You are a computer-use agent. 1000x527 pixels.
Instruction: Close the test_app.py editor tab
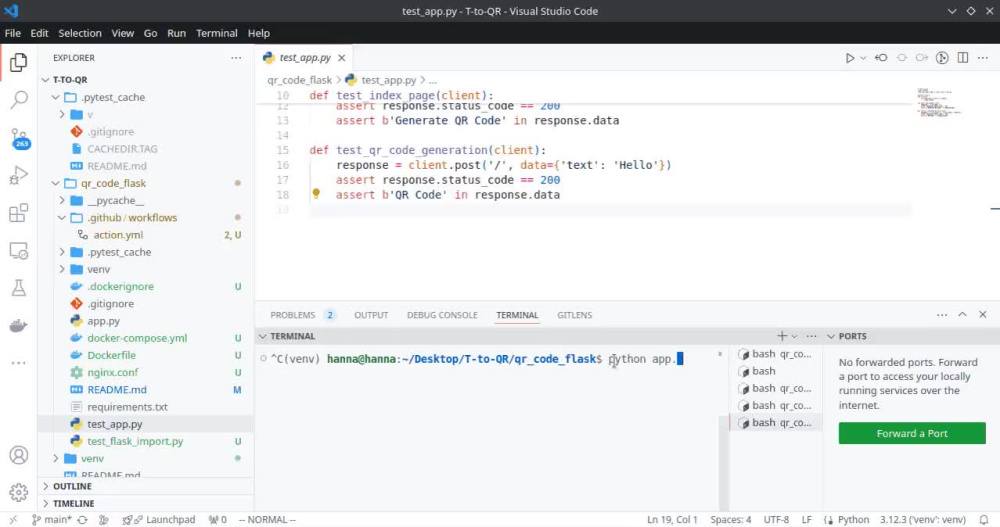[x=342, y=58]
